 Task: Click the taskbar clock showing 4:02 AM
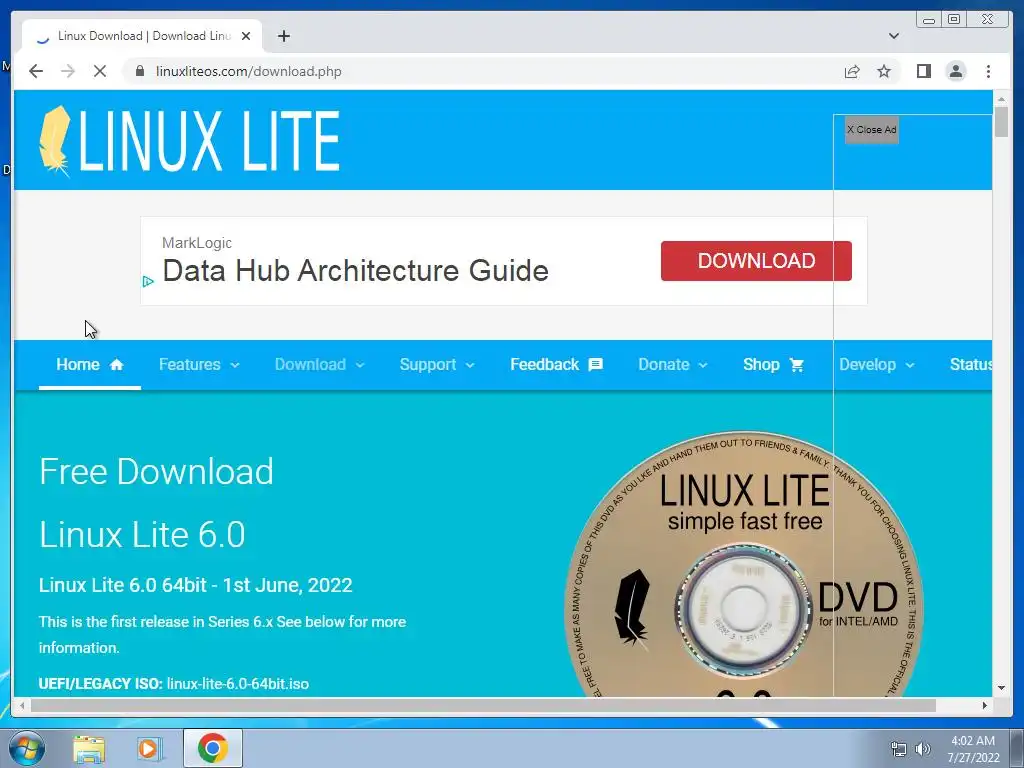pyautogui.click(x=972, y=749)
